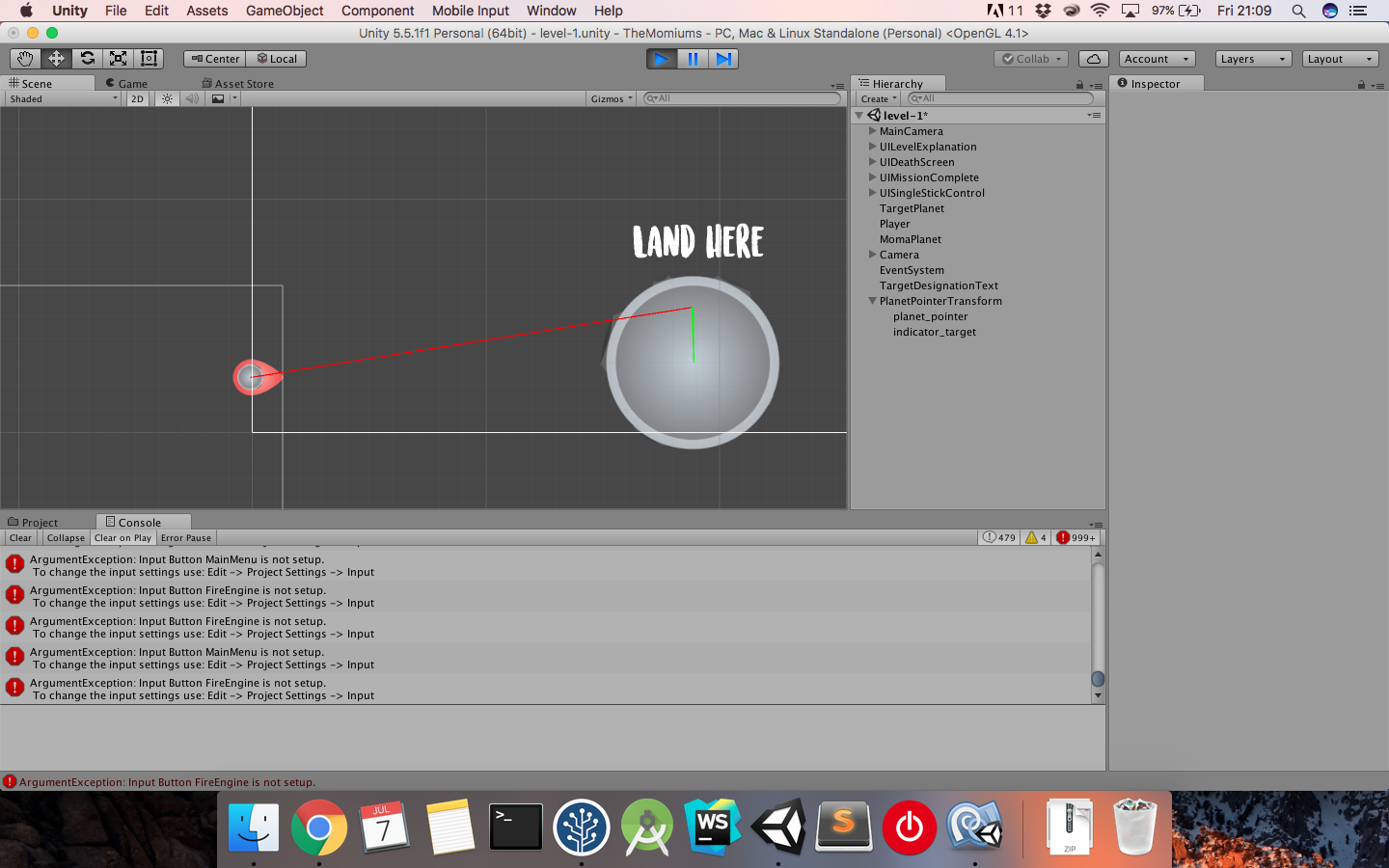Select the indicator_target child object

[934, 332]
